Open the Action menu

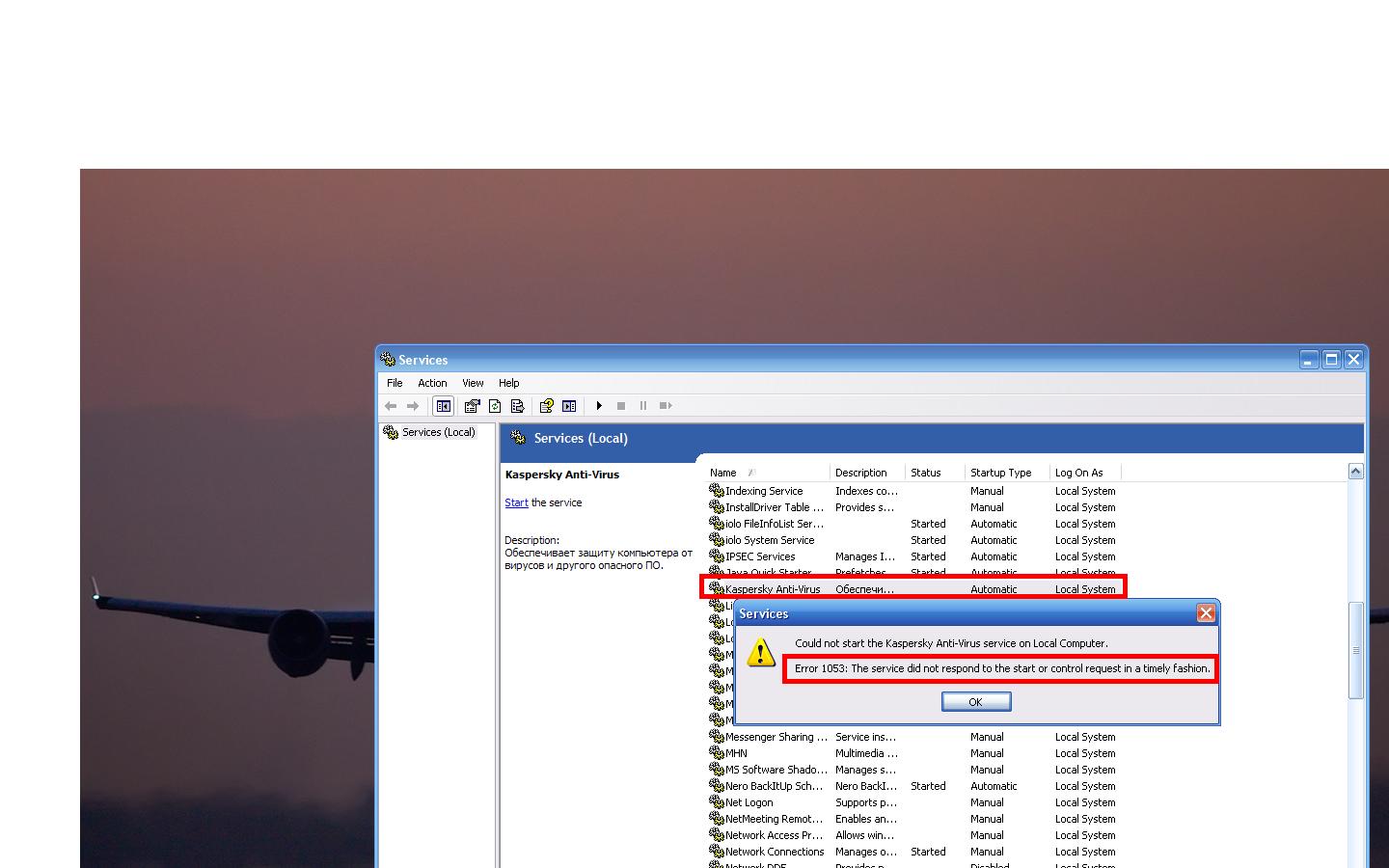click(x=432, y=383)
